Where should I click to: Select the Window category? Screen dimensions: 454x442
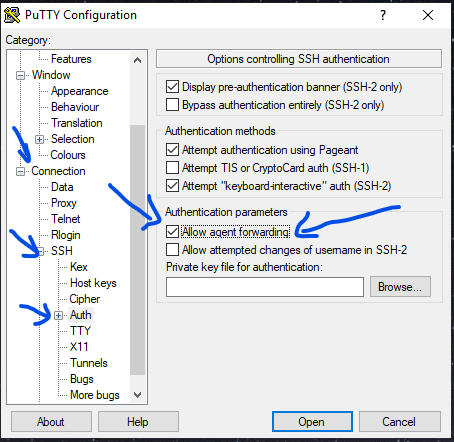click(x=51, y=75)
